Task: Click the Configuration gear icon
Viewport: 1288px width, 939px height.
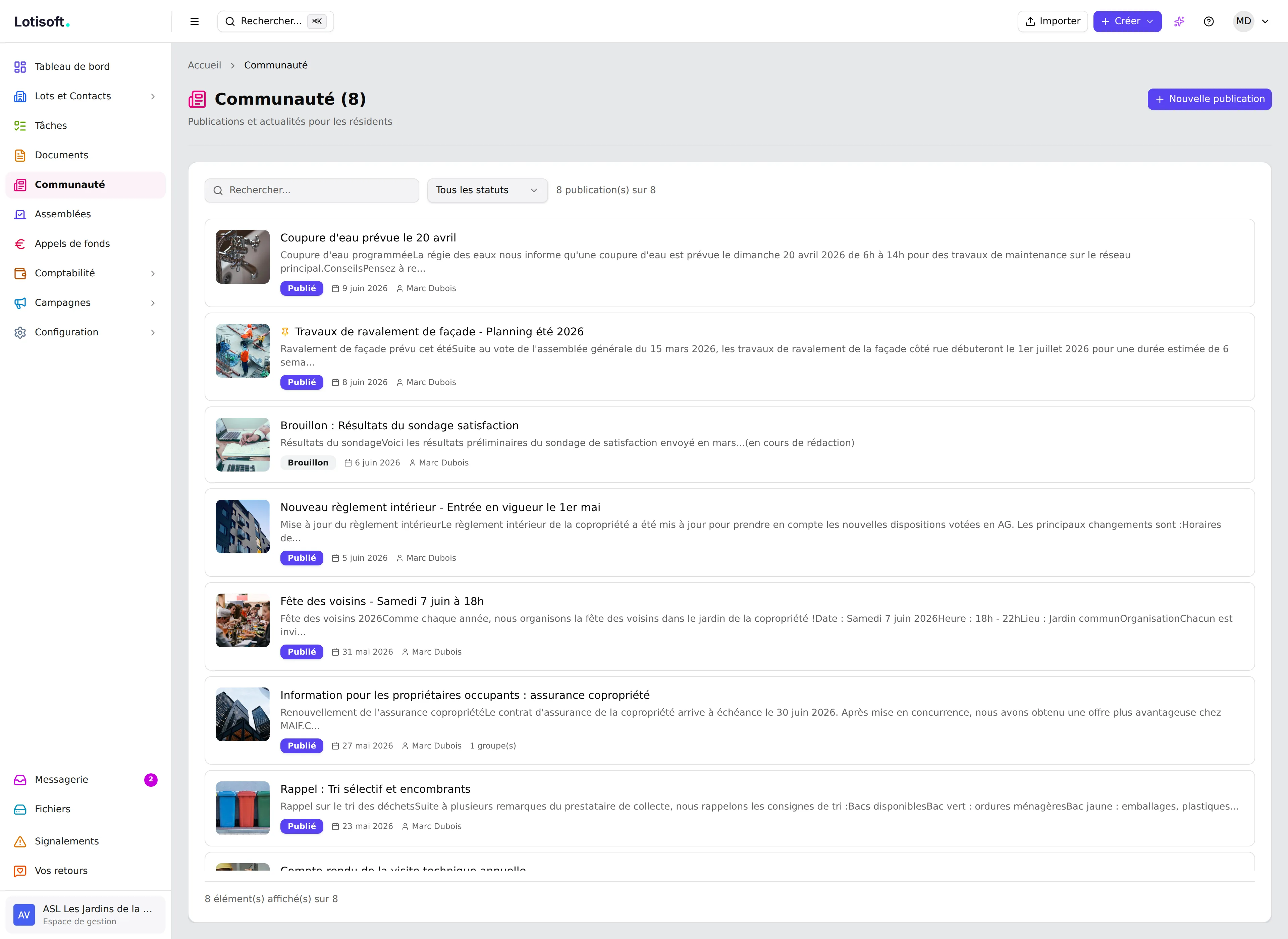Action: pos(20,333)
